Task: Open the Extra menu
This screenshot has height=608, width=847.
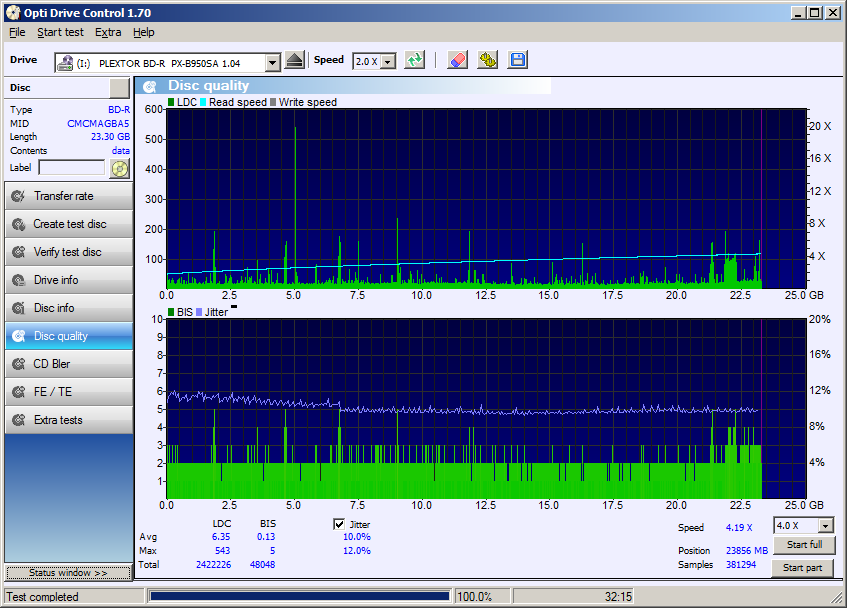Action: pos(108,32)
